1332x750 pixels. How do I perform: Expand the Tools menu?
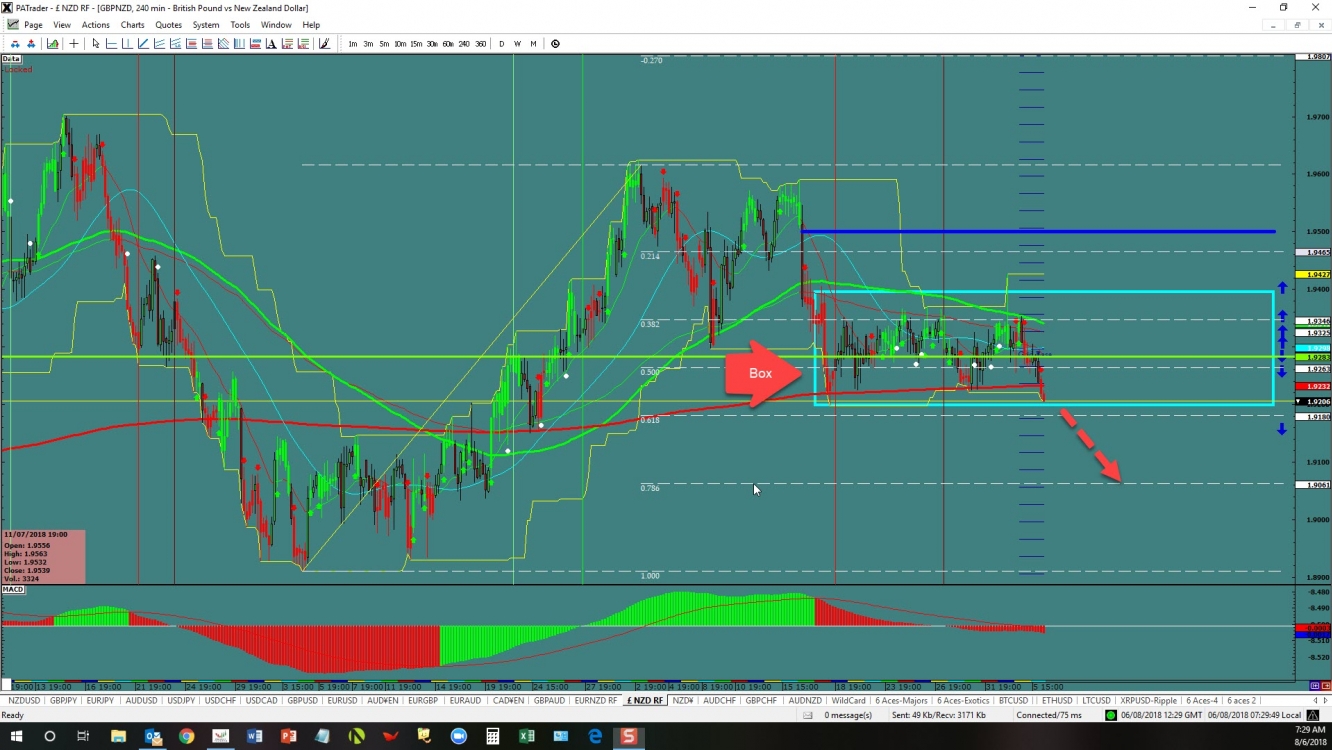(x=240, y=25)
